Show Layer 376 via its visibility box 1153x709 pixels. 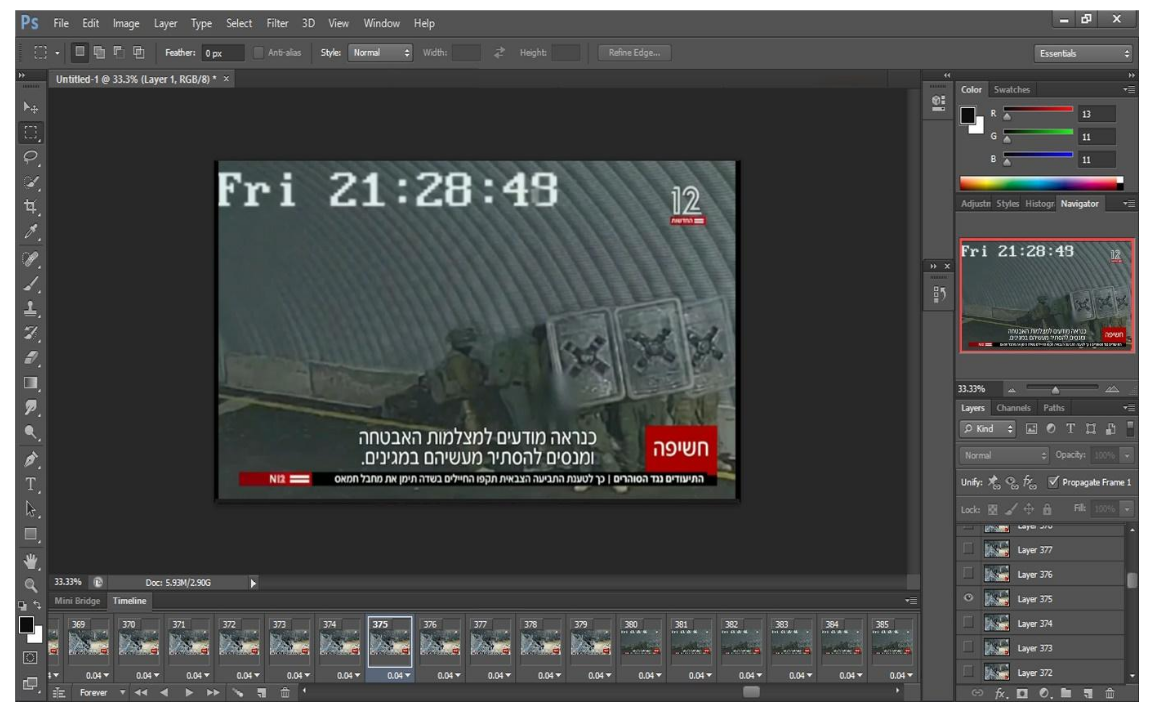(967, 574)
